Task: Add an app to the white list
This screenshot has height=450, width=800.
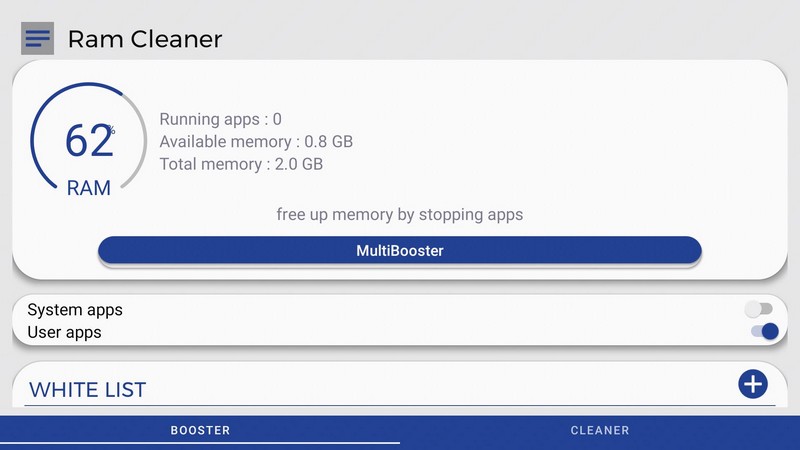Action: [x=752, y=384]
